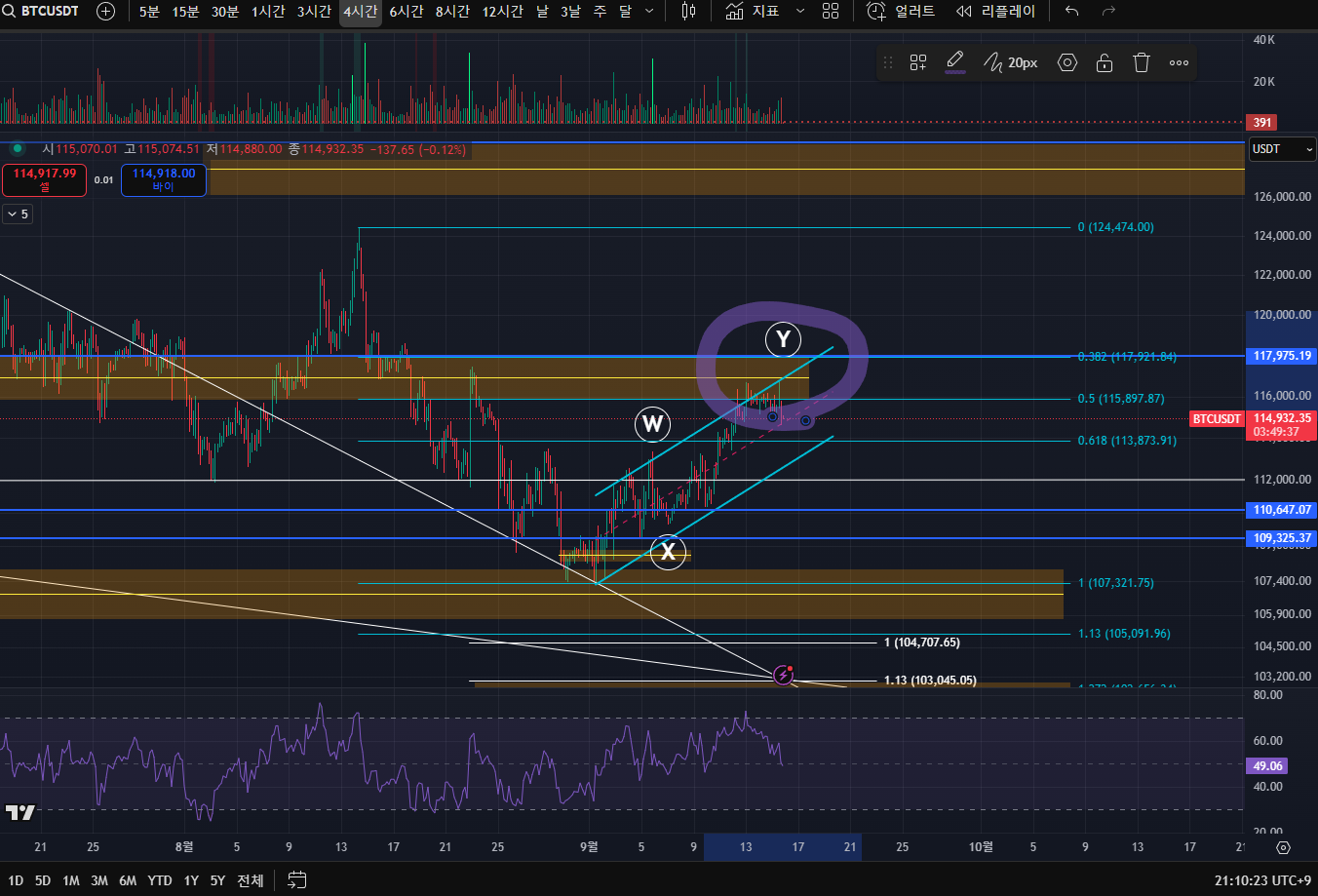This screenshot has height=896, width=1318.
Task: Expand the collapsed indicators legend showing 5
Action: click(18, 214)
